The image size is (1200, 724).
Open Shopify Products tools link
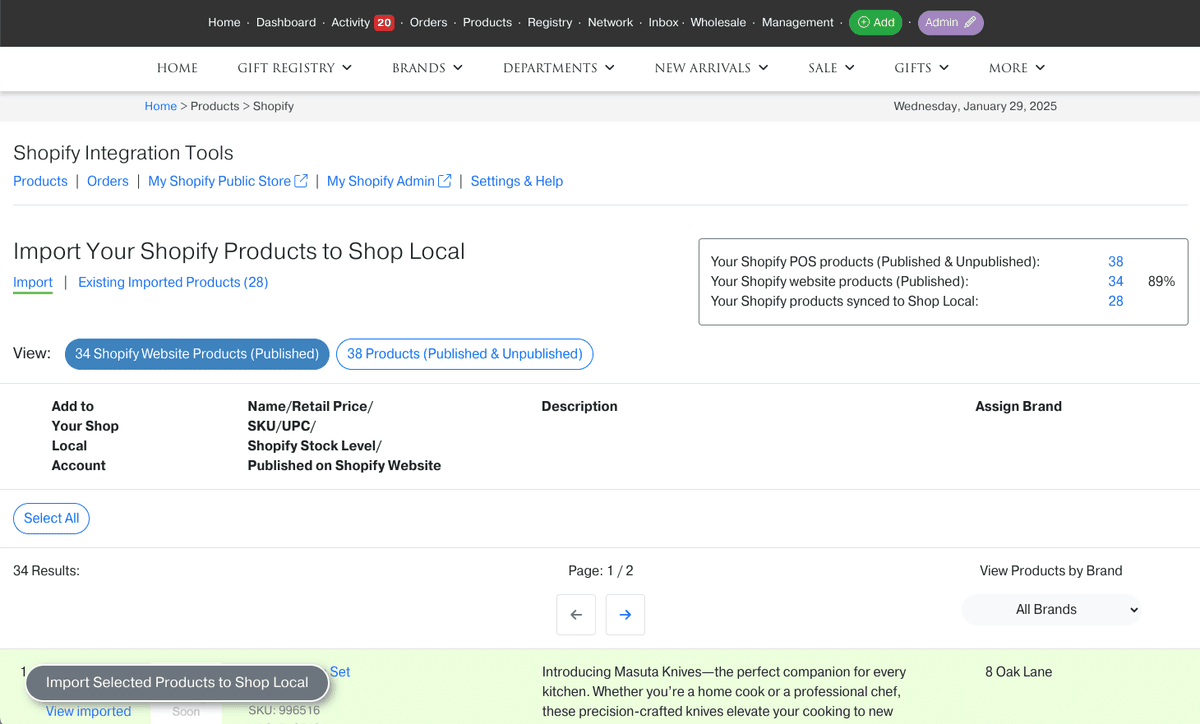click(40, 181)
